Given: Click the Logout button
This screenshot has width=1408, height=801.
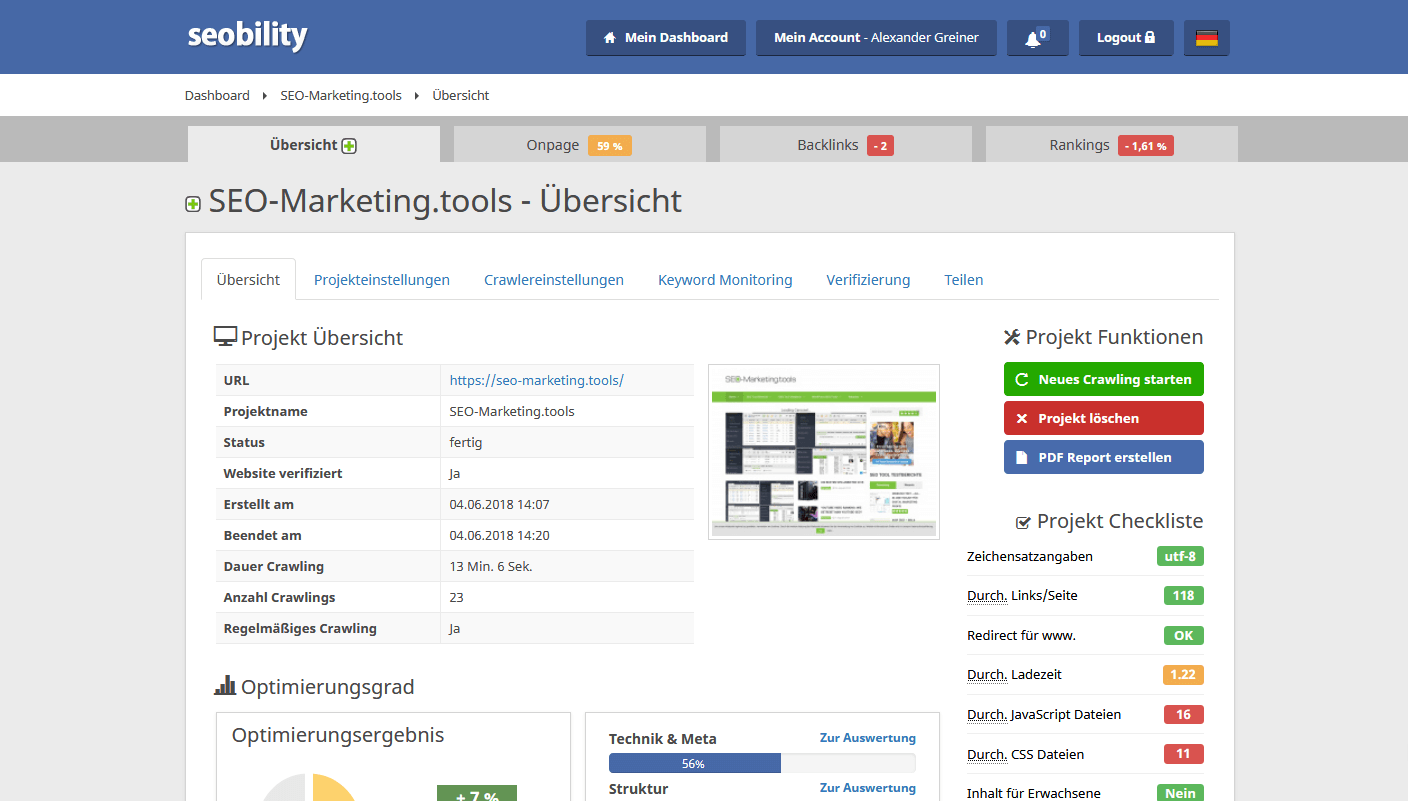Looking at the screenshot, I should click(1126, 37).
